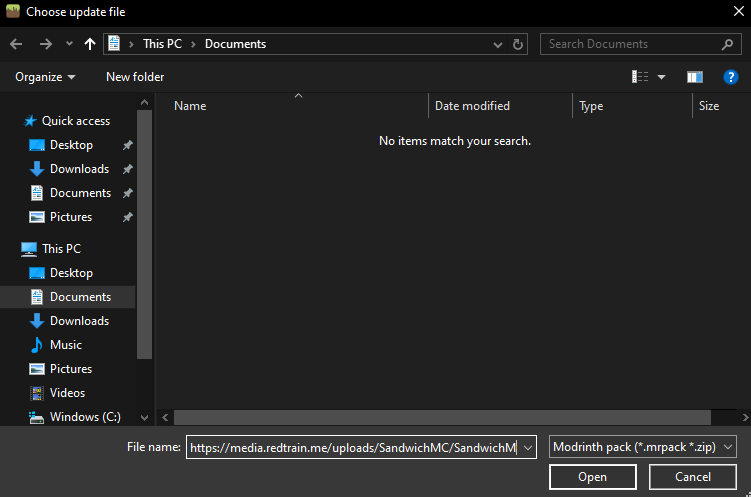The width and height of the screenshot is (751, 497).
Task: Click navigation pane scroll down arrow
Action: pyautogui.click(x=144, y=418)
